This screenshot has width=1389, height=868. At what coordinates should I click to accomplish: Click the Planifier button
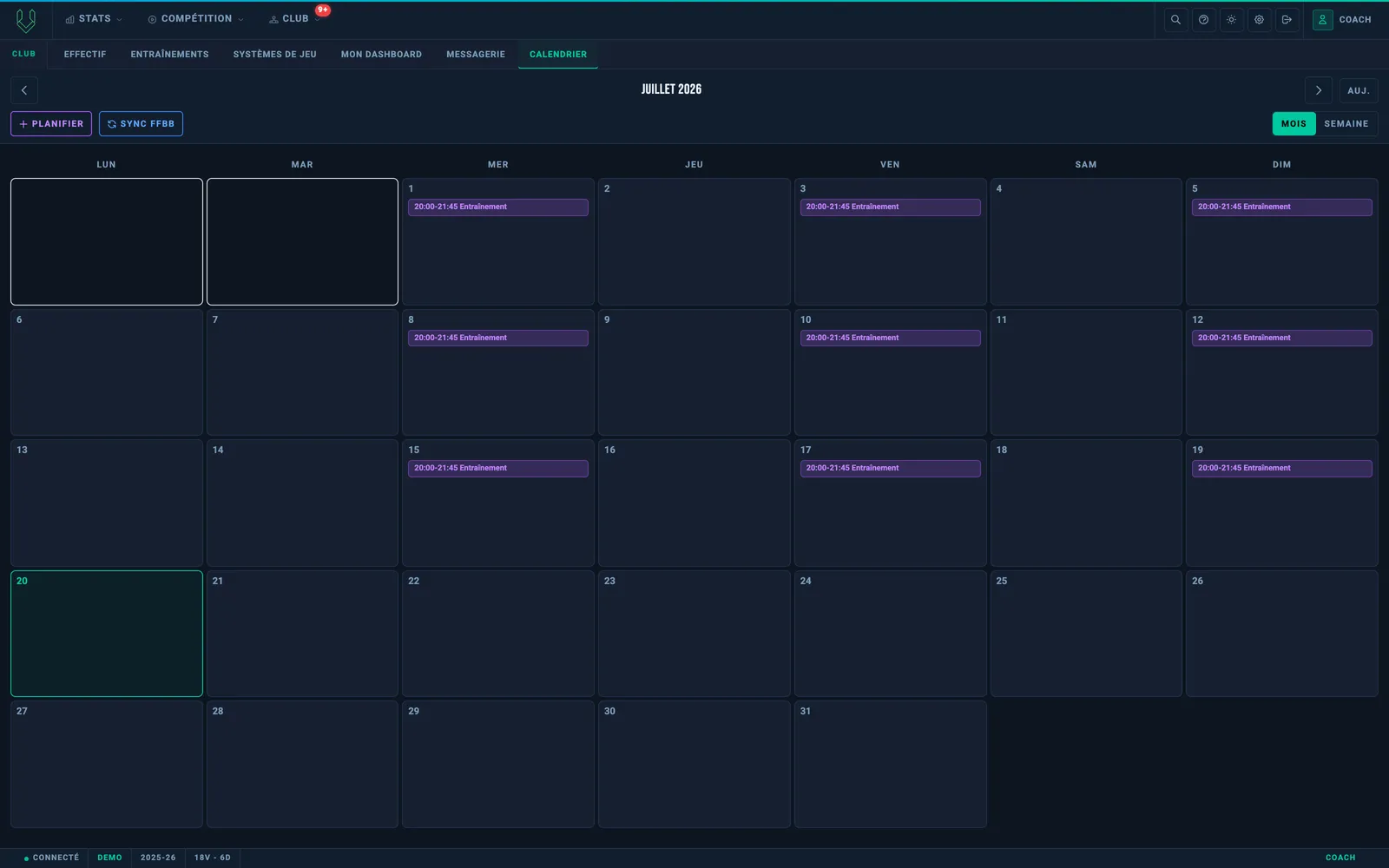(51, 124)
